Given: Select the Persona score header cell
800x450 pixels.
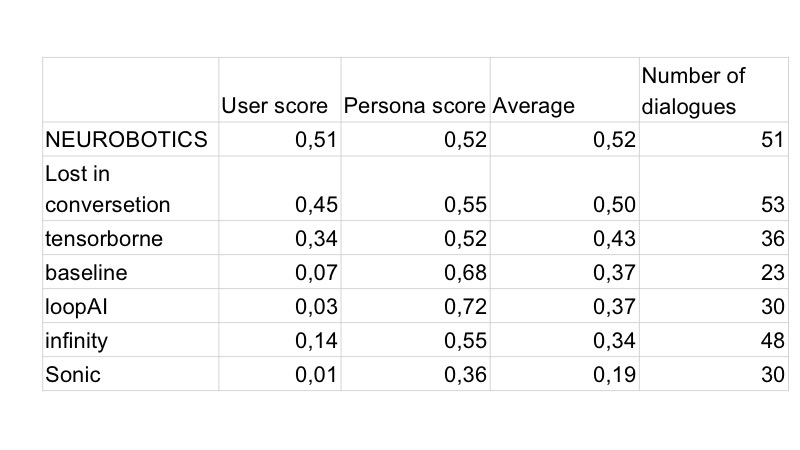Looking at the screenshot, I should point(414,105).
